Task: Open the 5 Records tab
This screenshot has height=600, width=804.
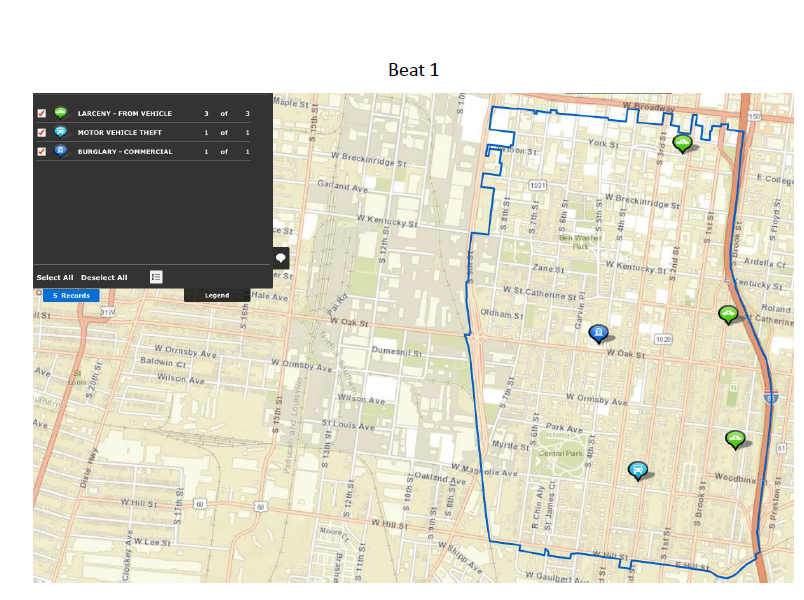Action: (71, 295)
